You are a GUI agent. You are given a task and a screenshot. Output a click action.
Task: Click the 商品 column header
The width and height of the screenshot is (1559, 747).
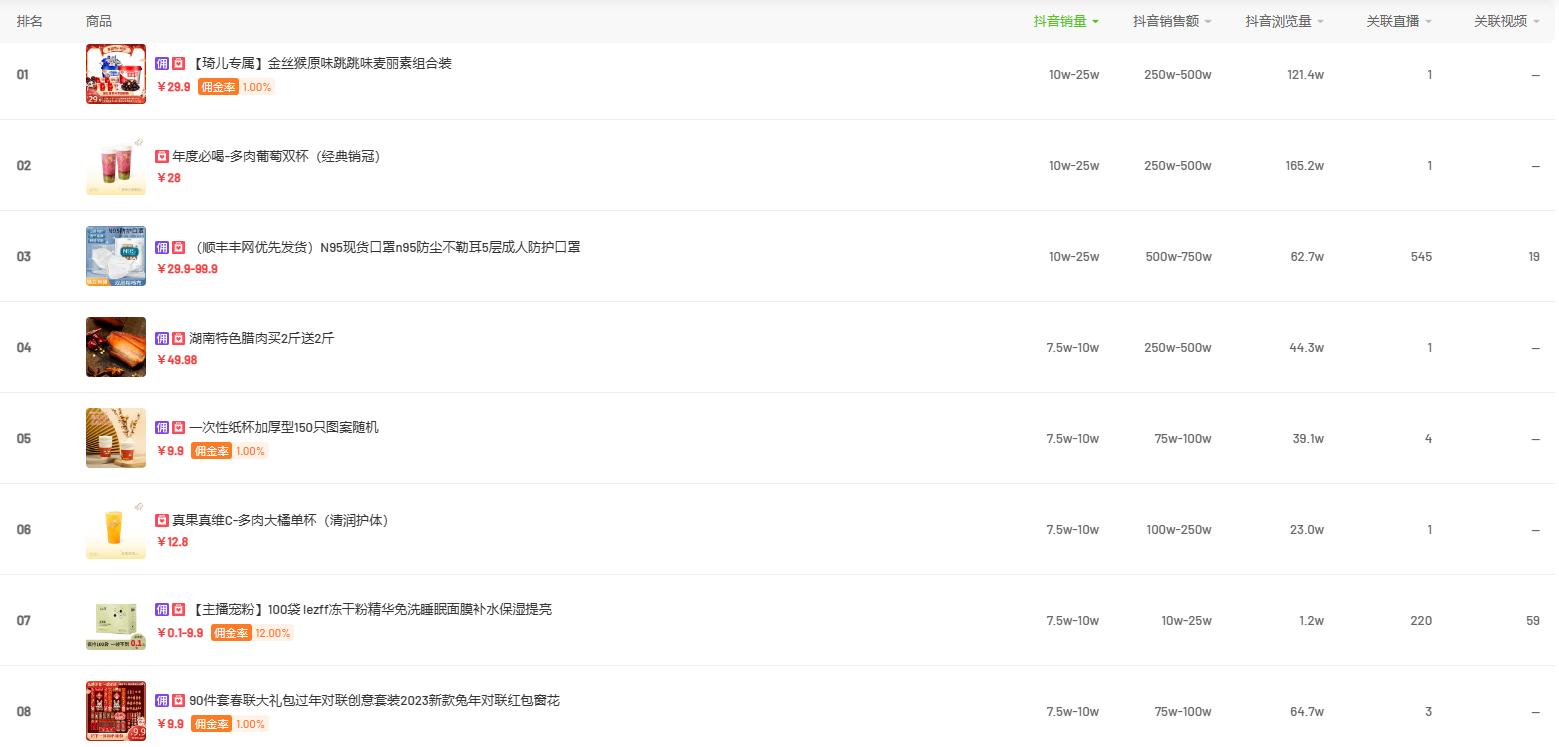[x=99, y=21]
